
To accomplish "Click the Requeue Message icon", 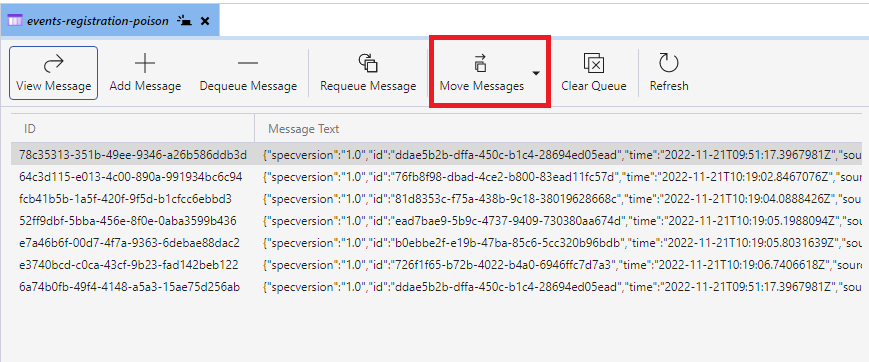I will coord(368,63).
